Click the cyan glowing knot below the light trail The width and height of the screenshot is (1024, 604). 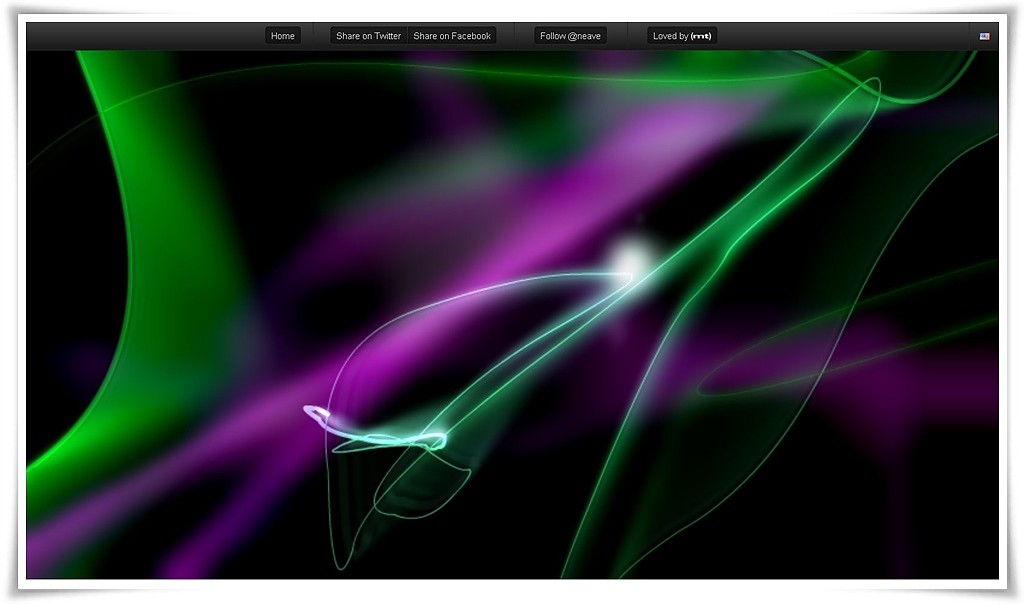pyautogui.click(x=435, y=439)
